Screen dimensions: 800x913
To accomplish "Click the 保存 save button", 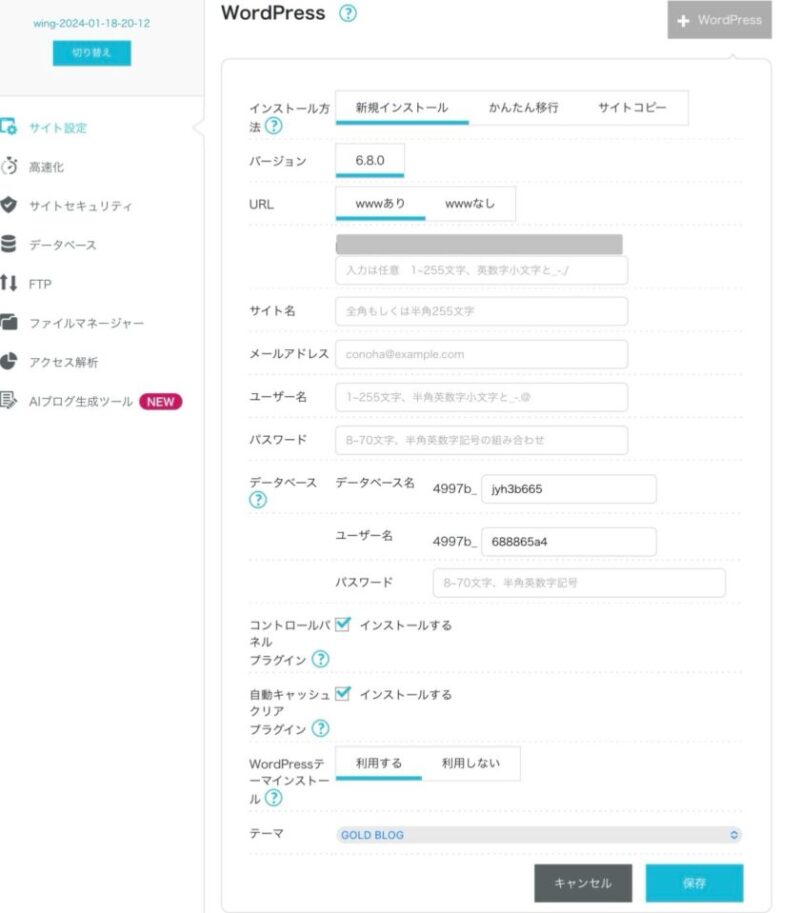I will click(695, 883).
